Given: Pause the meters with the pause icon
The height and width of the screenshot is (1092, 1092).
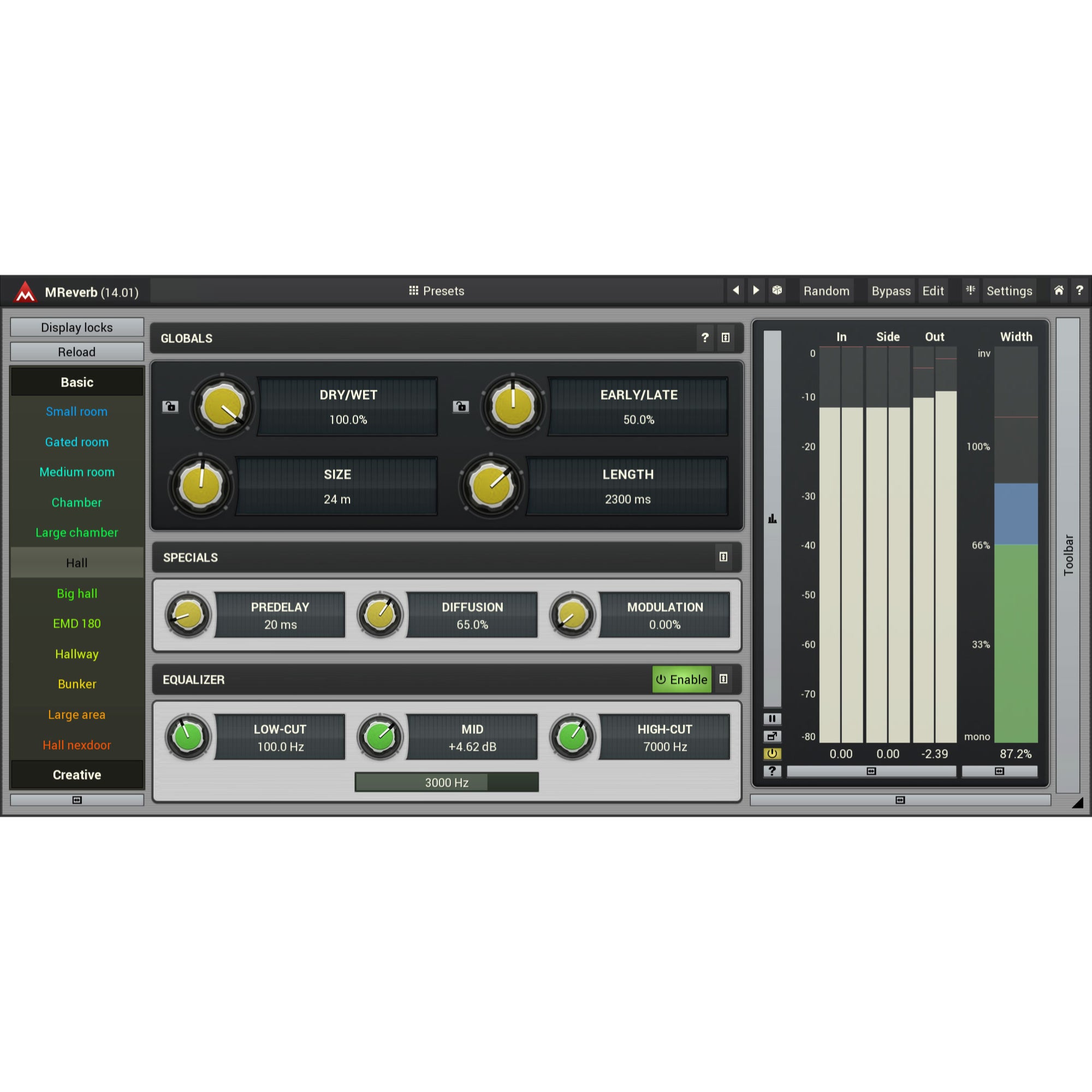Looking at the screenshot, I should tap(772, 719).
